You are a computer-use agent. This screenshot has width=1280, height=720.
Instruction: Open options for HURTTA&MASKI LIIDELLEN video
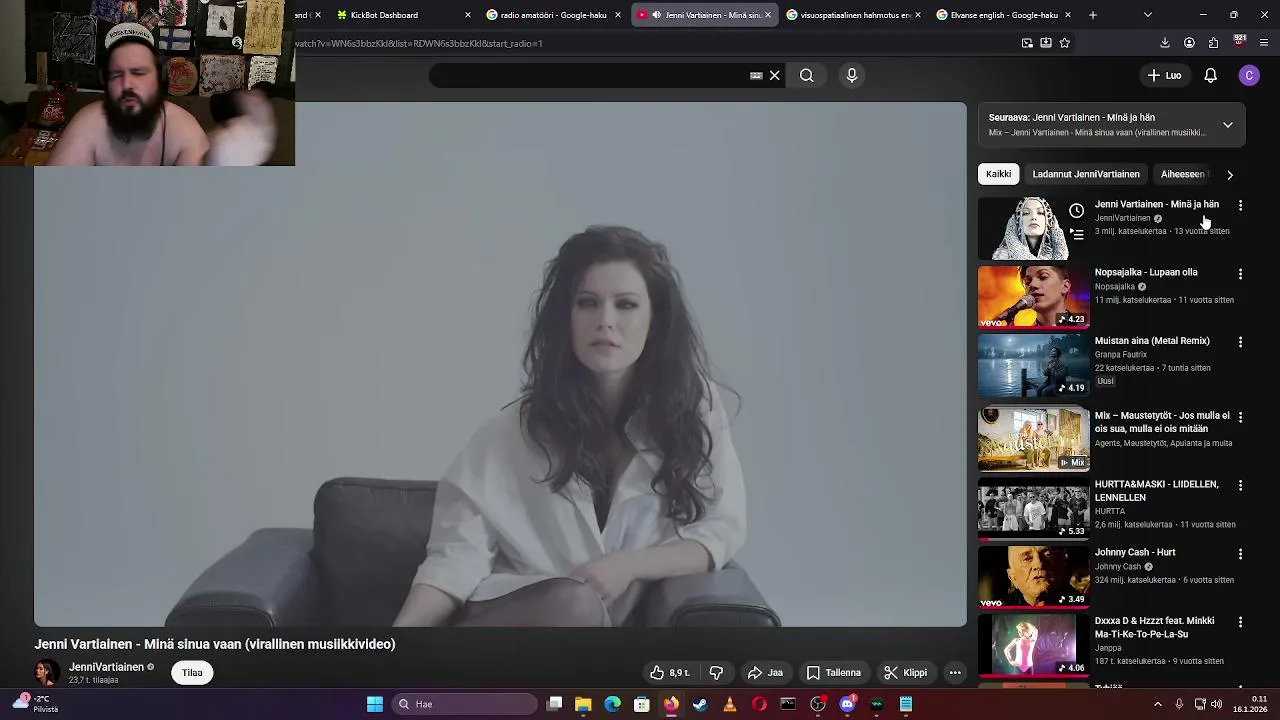1240,486
